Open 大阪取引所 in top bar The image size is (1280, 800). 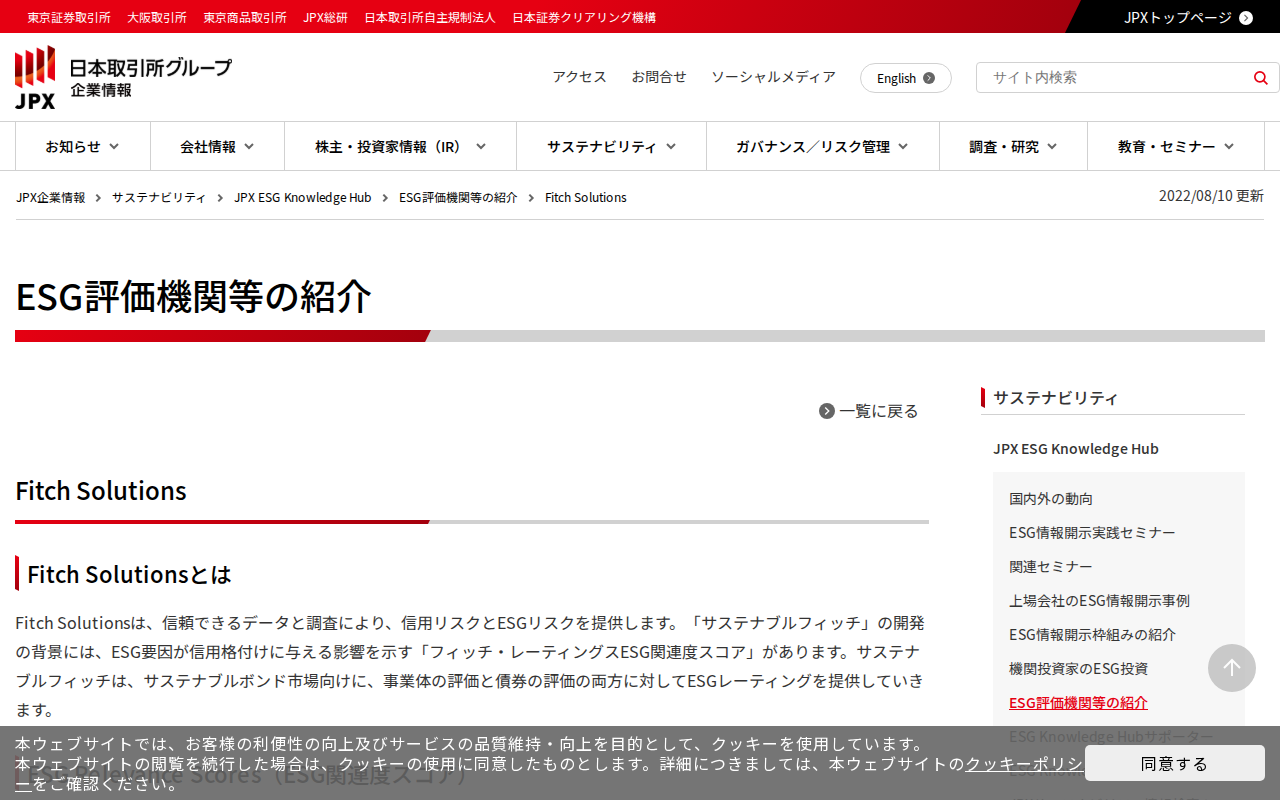(157, 17)
